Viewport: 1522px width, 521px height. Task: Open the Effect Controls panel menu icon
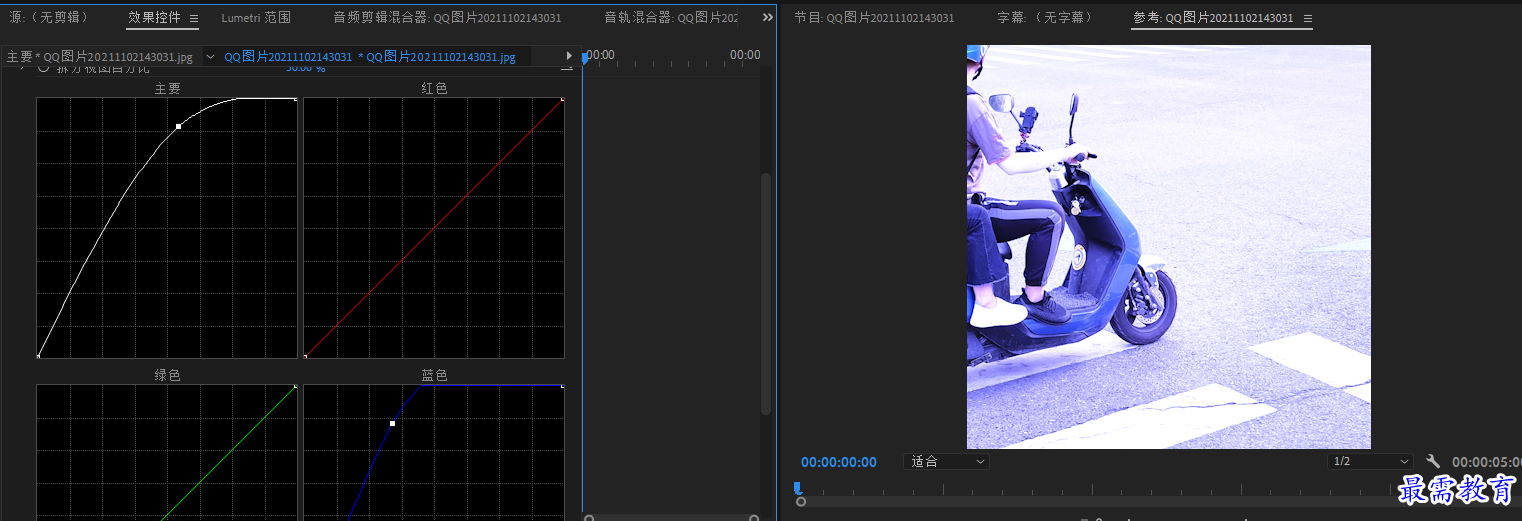coord(194,18)
